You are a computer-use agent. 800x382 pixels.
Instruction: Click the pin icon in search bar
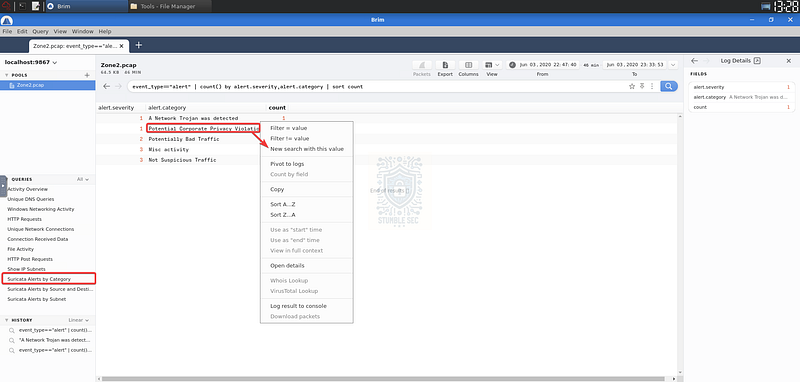642,86
